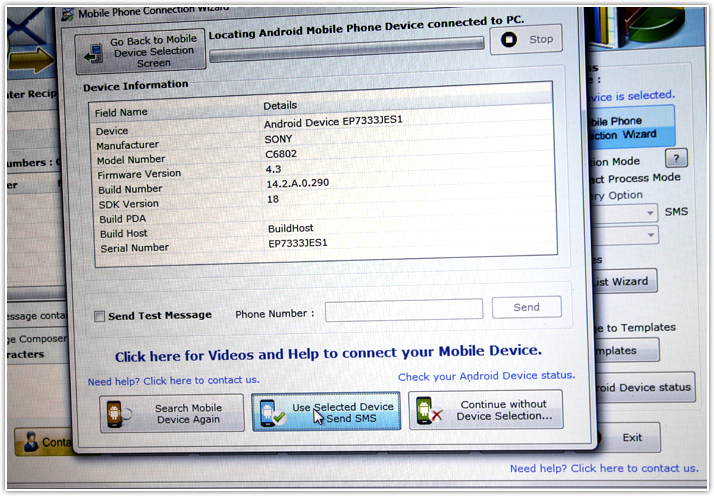Select the SDK Version value 18
Viewport: 714px width, 496px height.
tap(273, 199)
